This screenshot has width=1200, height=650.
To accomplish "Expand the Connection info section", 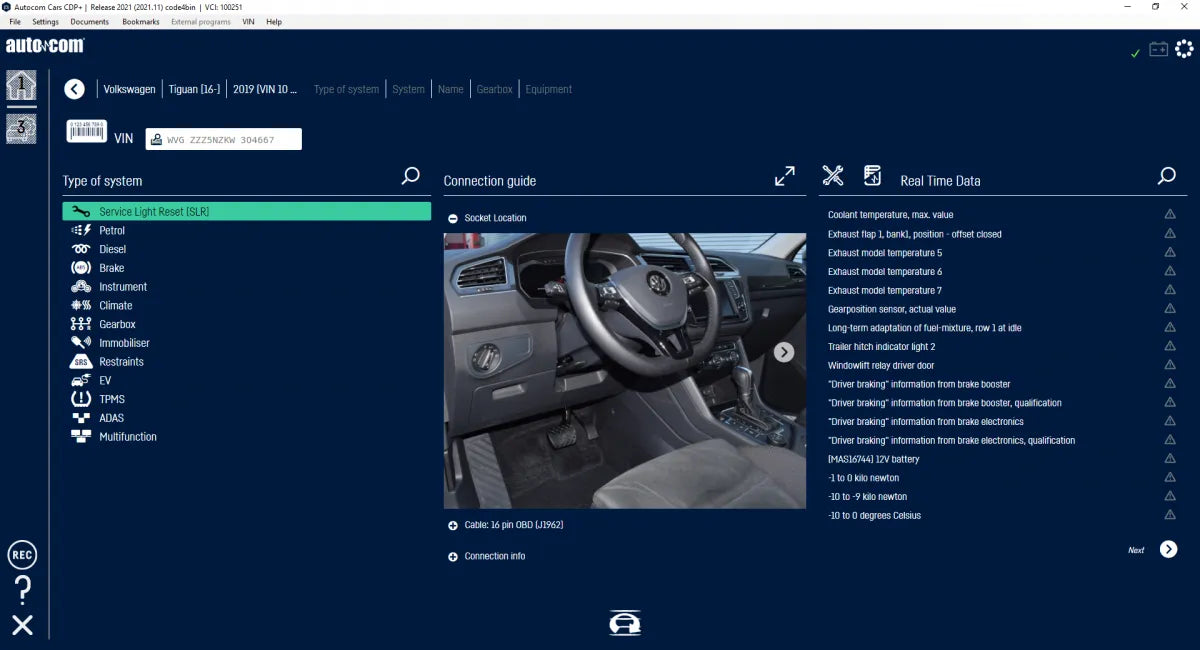I will 451,556.
